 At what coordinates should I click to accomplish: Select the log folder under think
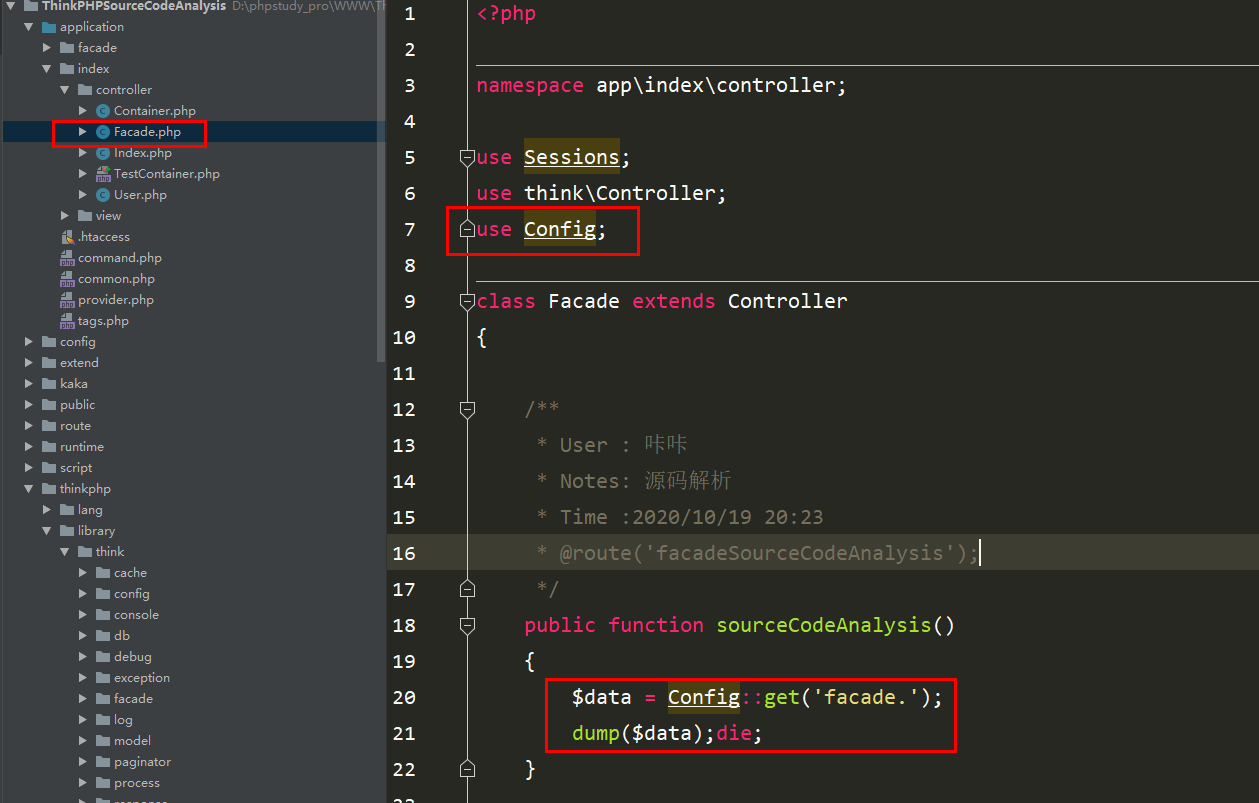(x=123, y=720)
